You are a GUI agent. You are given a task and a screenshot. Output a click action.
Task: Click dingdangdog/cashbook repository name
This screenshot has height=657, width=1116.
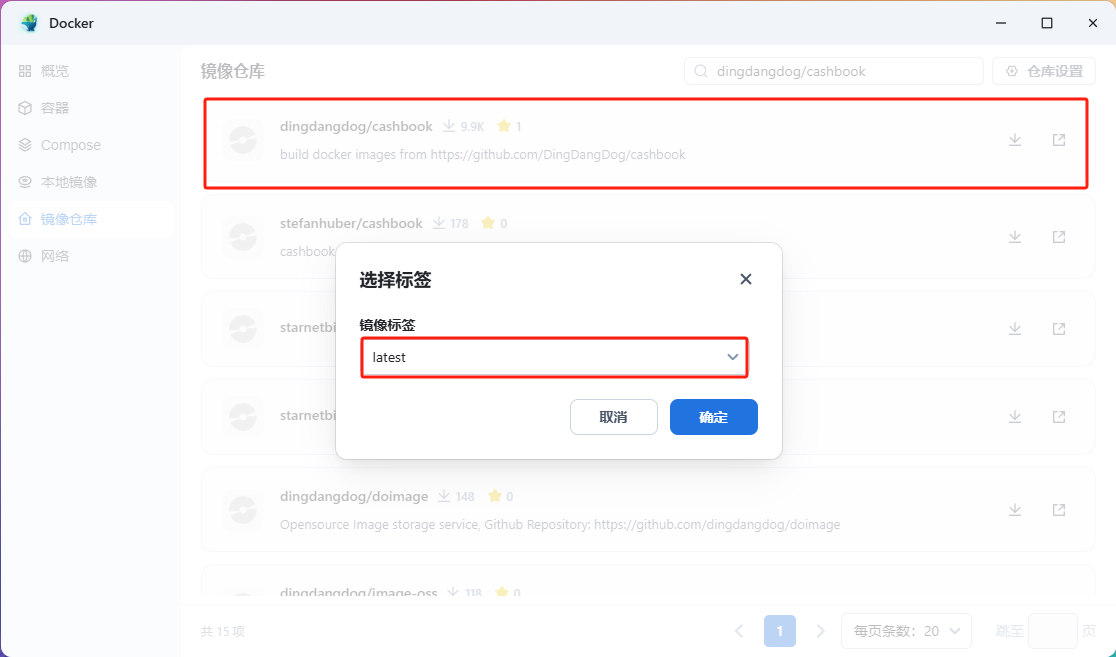point(356,126)
